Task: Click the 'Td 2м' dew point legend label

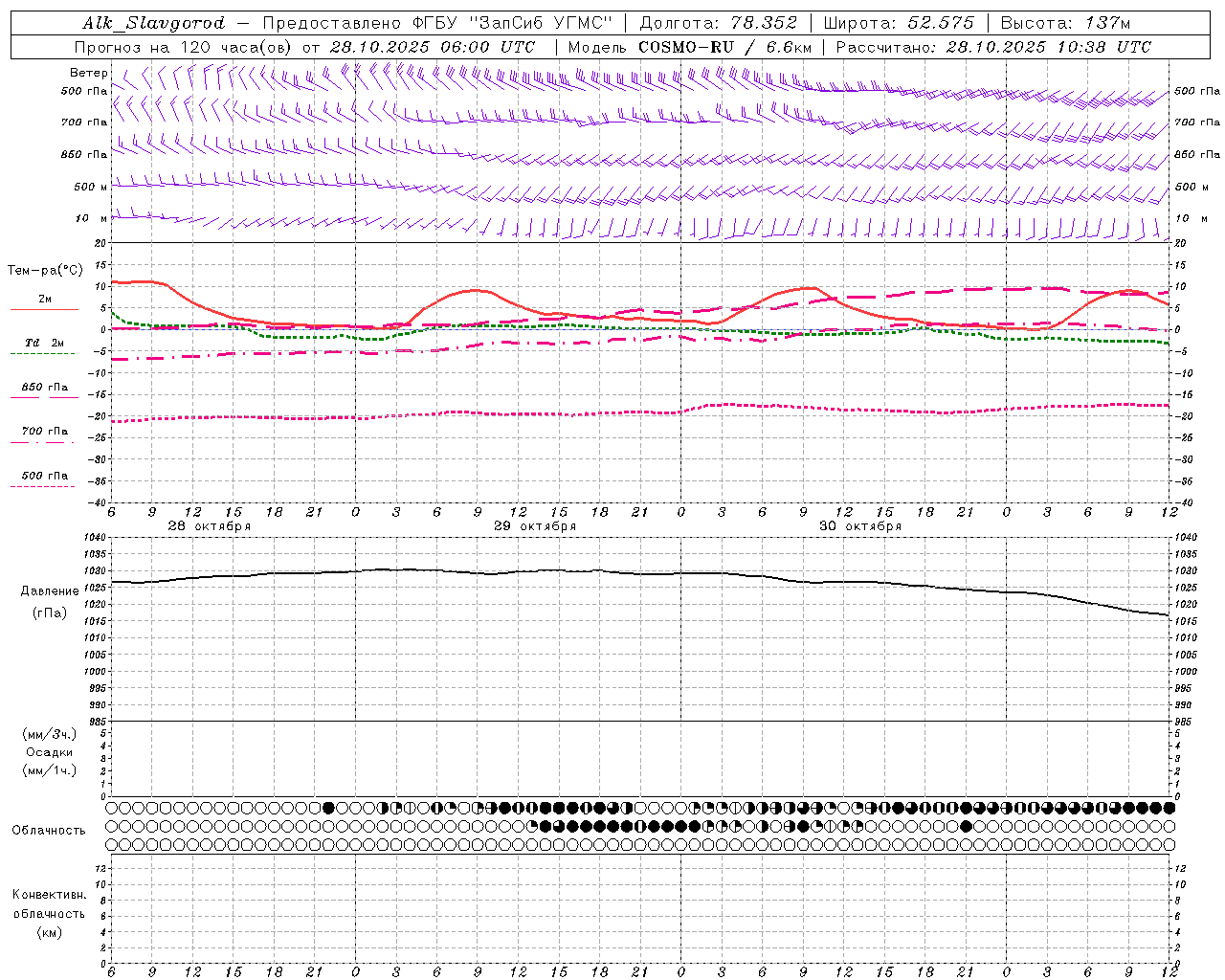Action: click(x=44, y=343)
